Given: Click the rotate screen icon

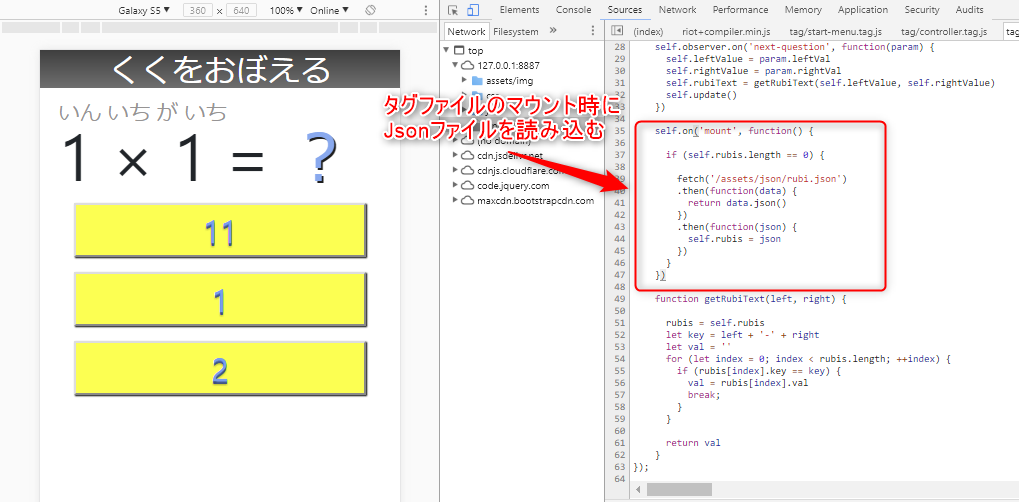Looking at the screenshot, I should [x=370, y=10].
